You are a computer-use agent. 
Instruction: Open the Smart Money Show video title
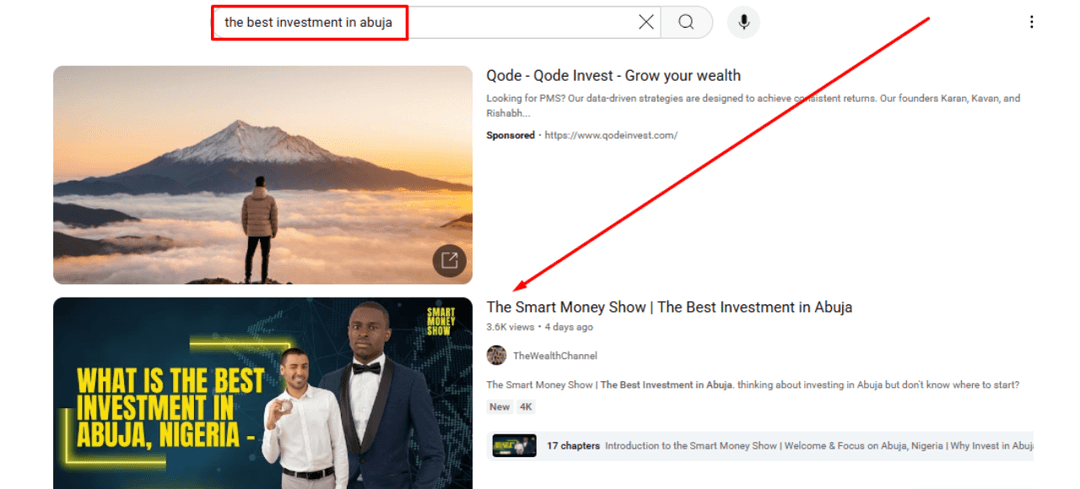[669, 307]
